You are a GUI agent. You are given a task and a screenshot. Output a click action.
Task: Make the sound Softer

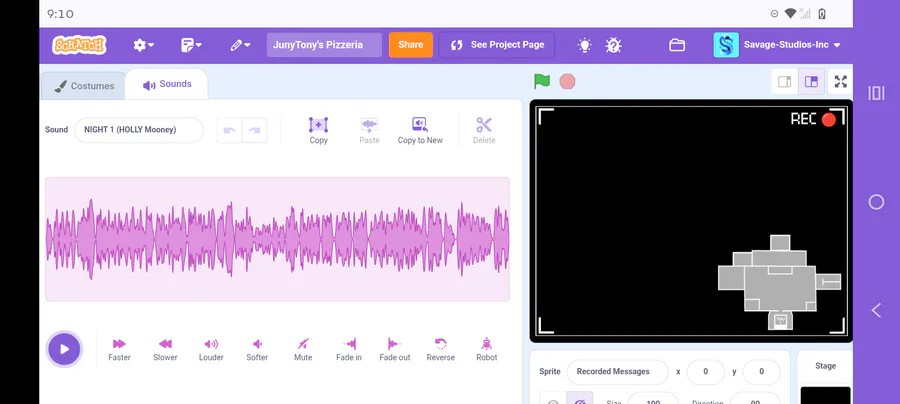[x=257, y=349]
